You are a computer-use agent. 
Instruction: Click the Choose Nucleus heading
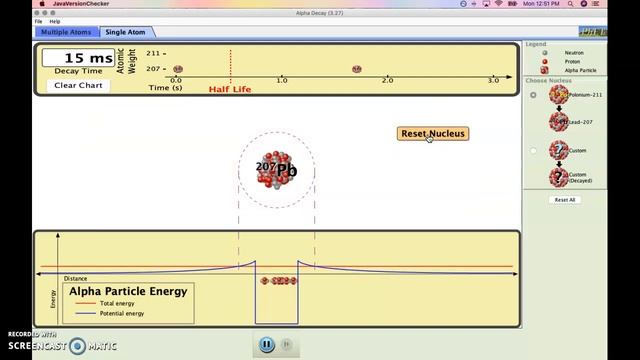coord(549,80)
